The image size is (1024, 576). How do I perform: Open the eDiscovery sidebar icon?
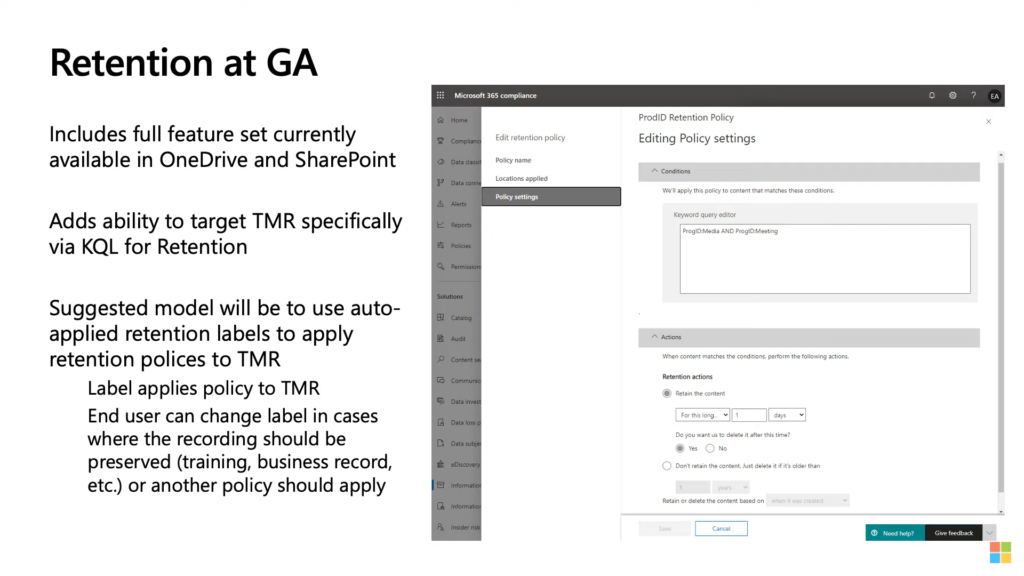[x=441, y=464]
